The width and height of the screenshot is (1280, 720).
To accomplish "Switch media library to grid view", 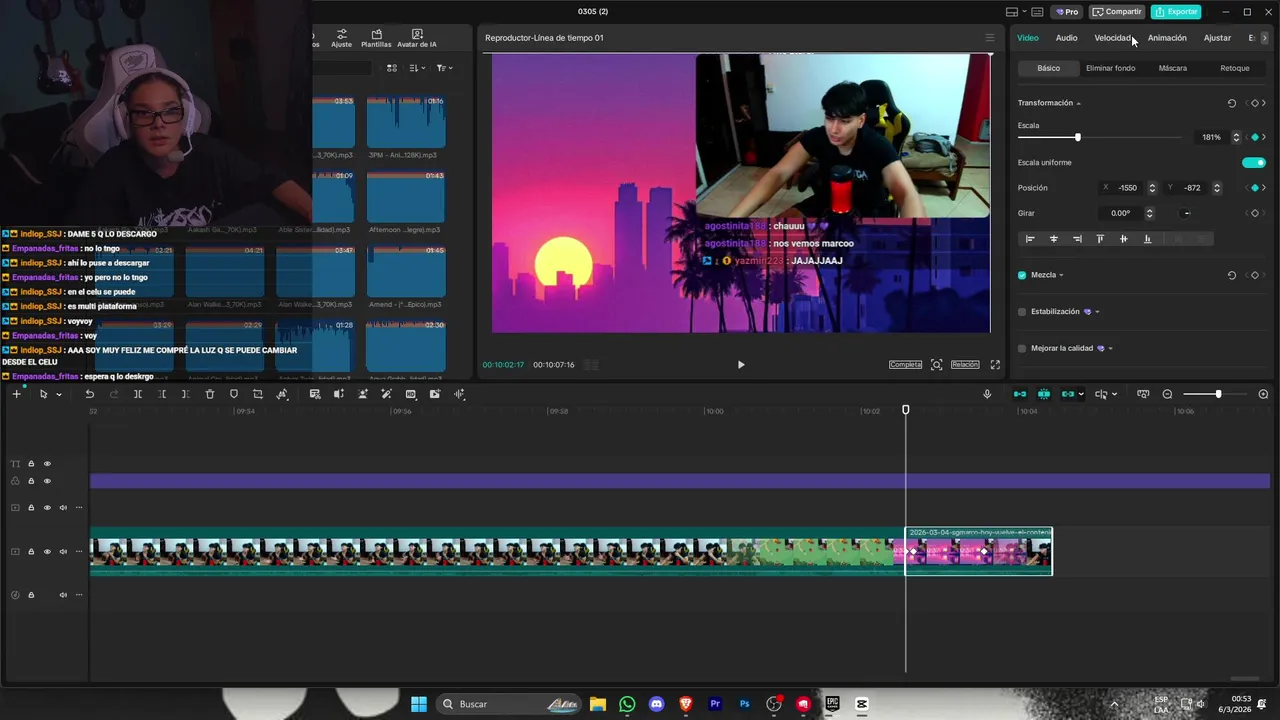I will (x=392, y=68).
